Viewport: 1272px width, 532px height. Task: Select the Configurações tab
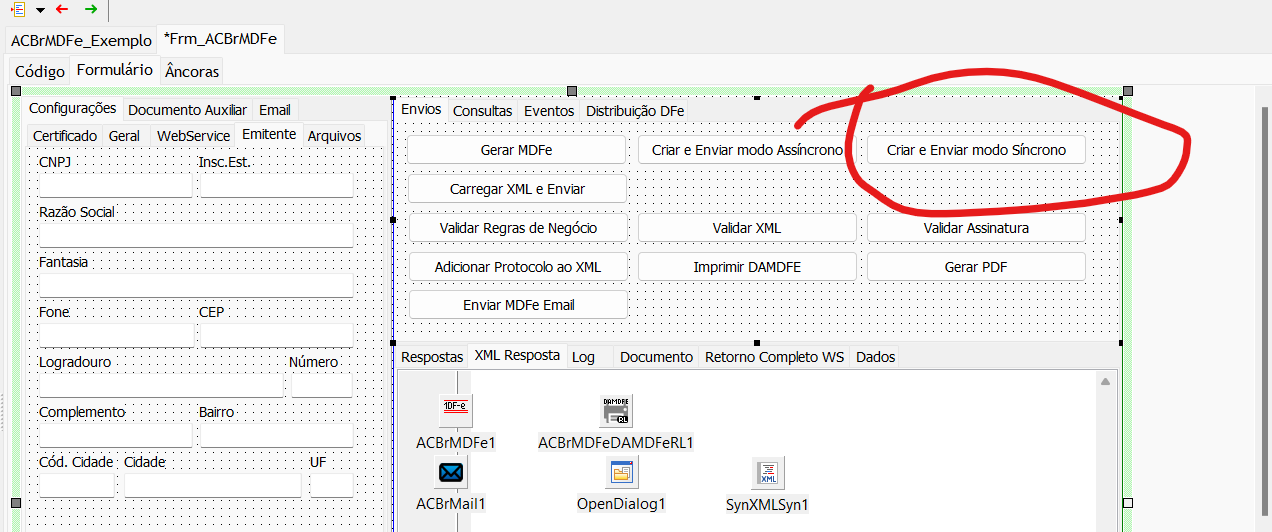[x=72, y=109]
